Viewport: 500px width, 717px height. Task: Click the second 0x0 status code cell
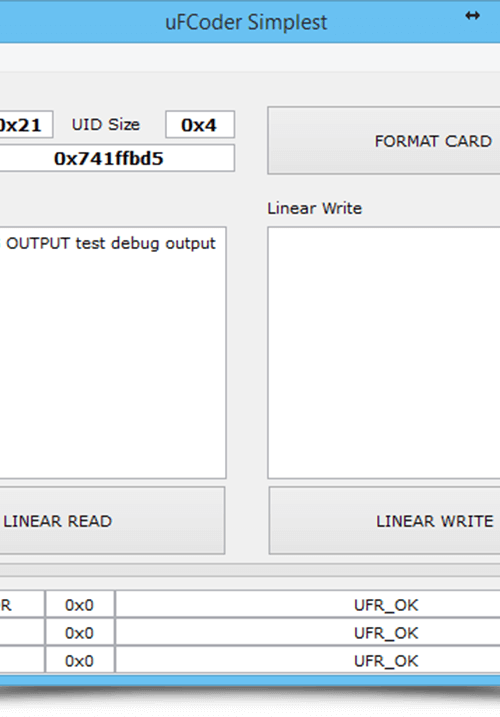[80, 632]
